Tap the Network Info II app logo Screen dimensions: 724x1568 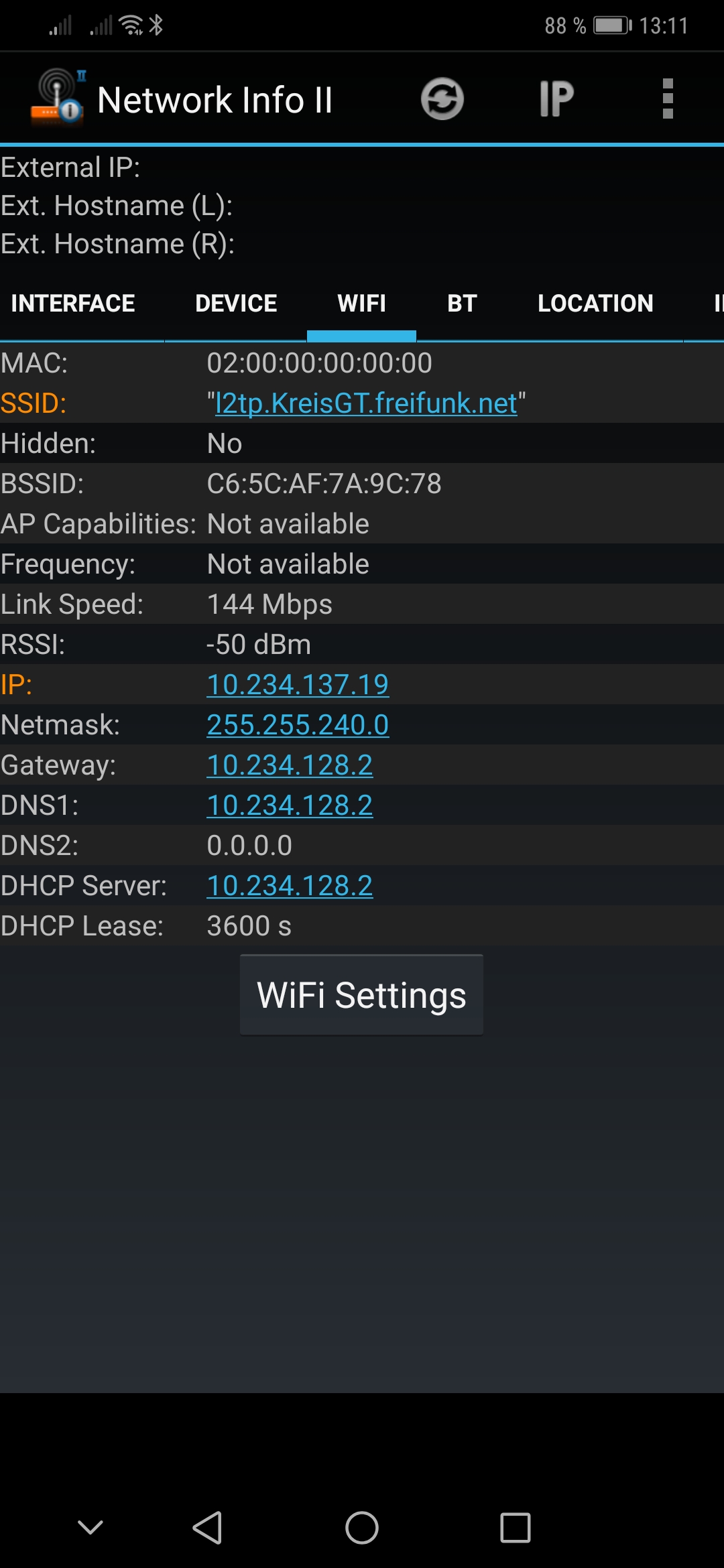coord(58,98)
